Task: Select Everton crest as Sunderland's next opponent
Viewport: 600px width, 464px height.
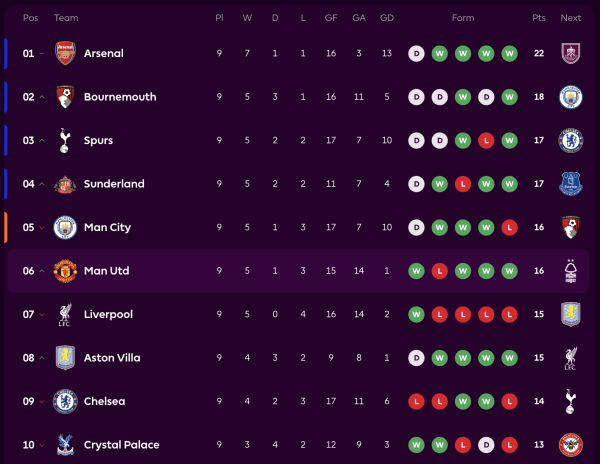Action: (571, 184)
